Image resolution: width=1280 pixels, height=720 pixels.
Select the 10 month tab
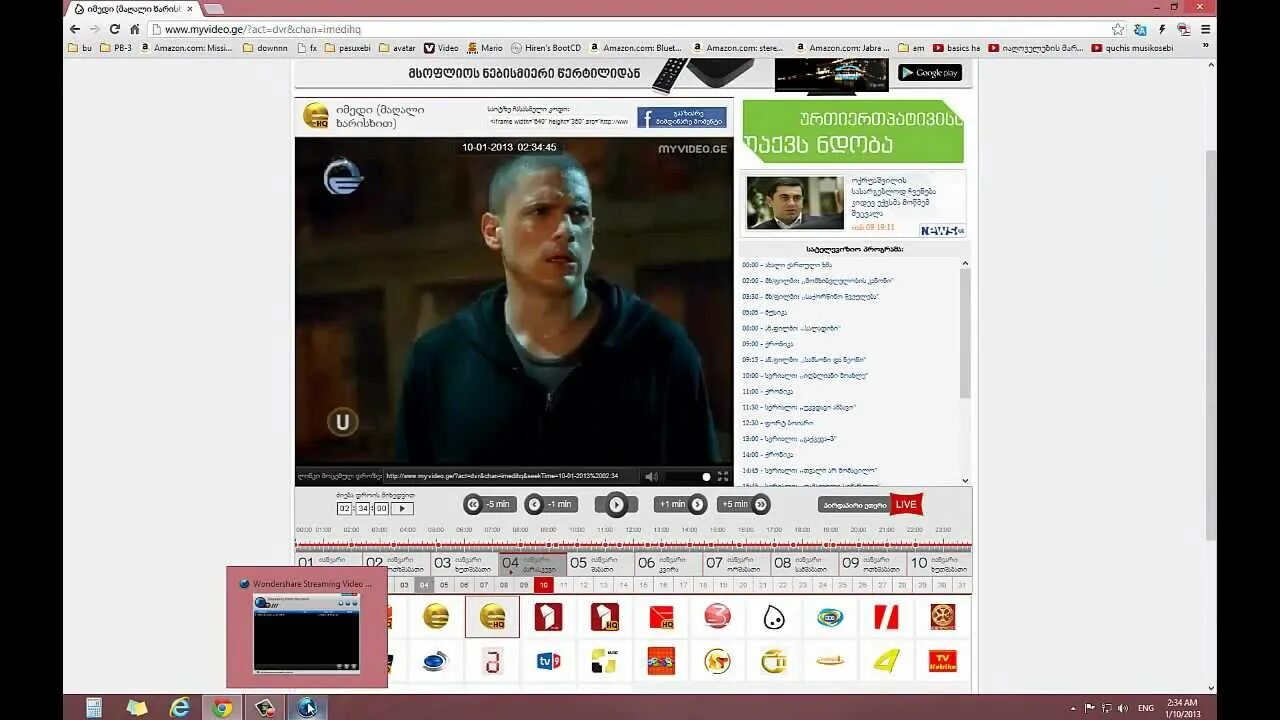[939, 563]
